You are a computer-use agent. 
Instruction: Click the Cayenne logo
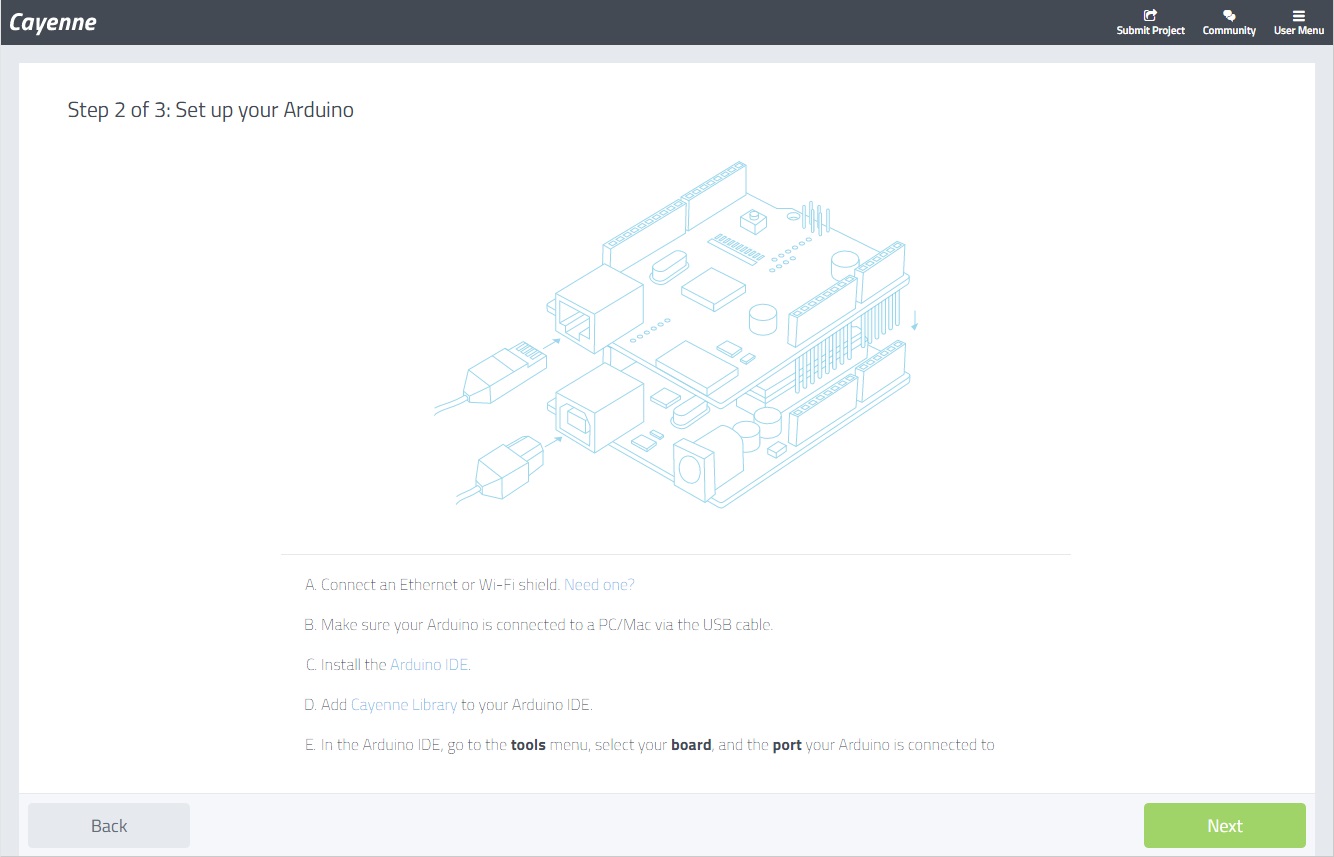[53, 22]
